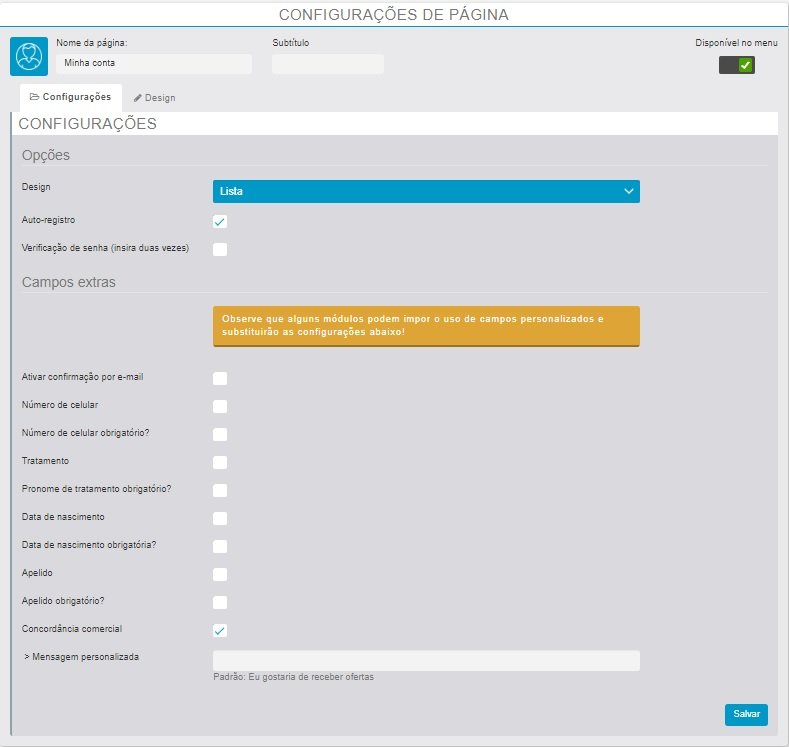The image size is (789, 747).
Task: Check the Número de celular box
Action: (x=220, y=406)
